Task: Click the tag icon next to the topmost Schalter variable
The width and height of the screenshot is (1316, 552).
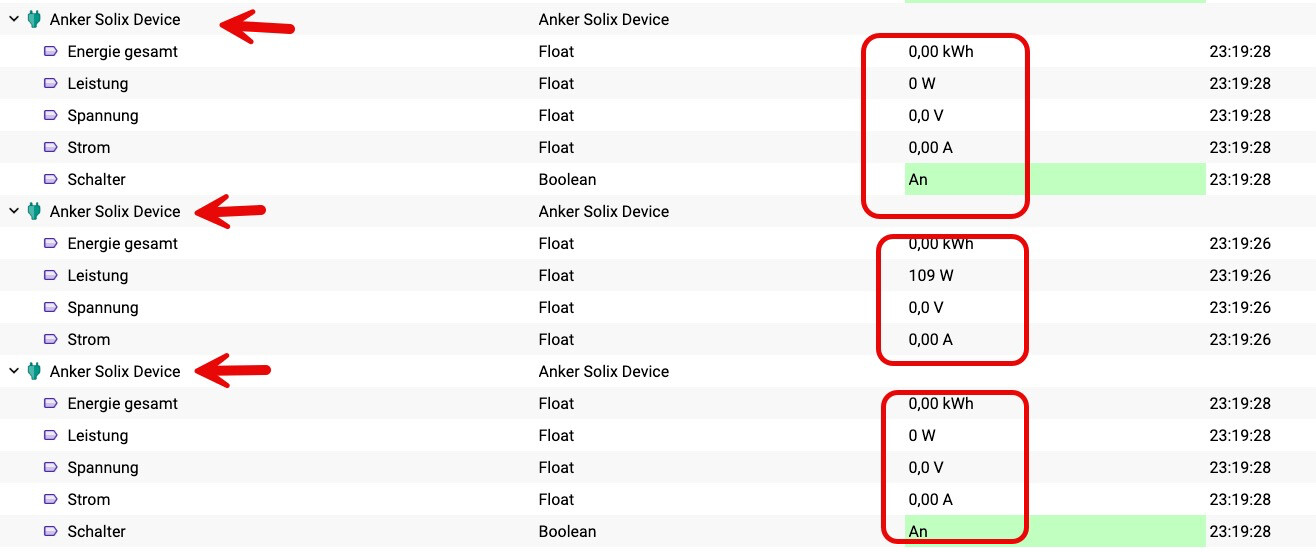Action: [51, 179]
